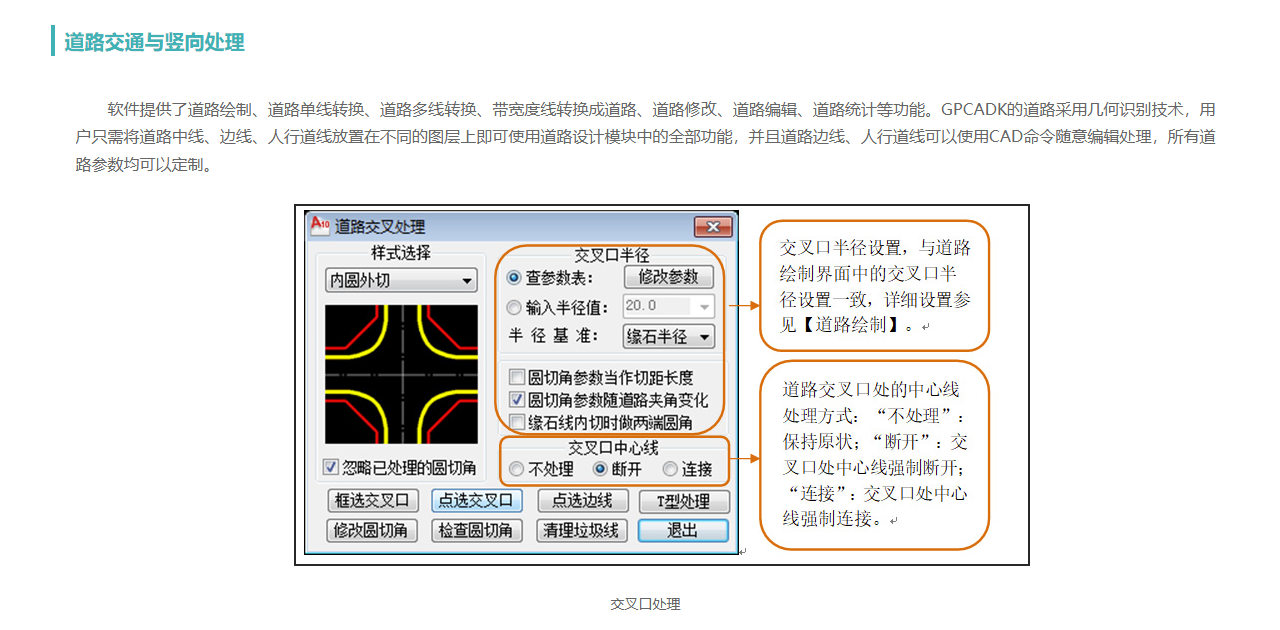Viewport: 1280px width, 630px height.
Task: Enable 圆切角参数当作切距长度 checkbox
Action: [516, 377]
